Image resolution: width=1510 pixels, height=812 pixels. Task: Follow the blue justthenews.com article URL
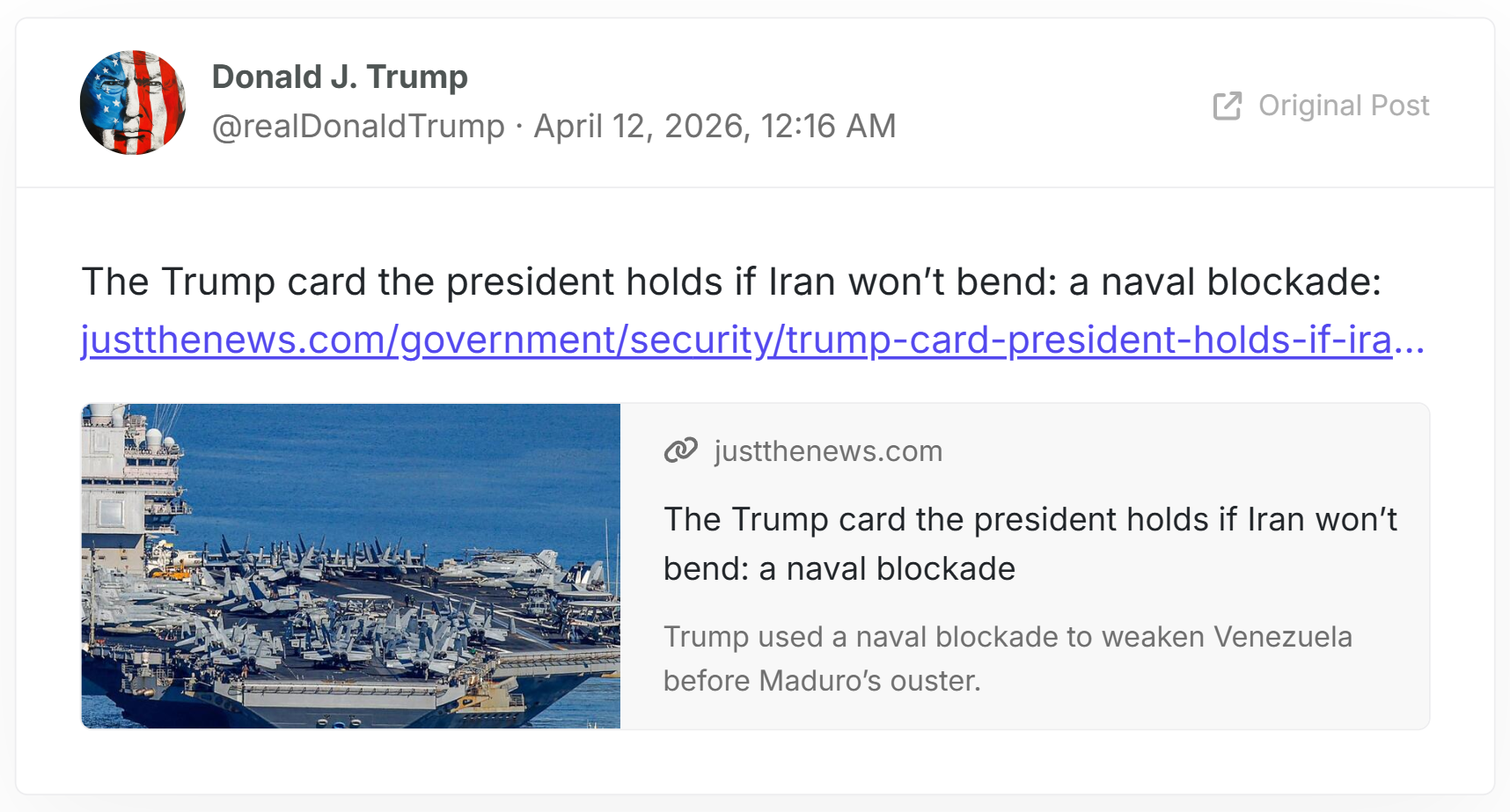click(x=736, y=340)
